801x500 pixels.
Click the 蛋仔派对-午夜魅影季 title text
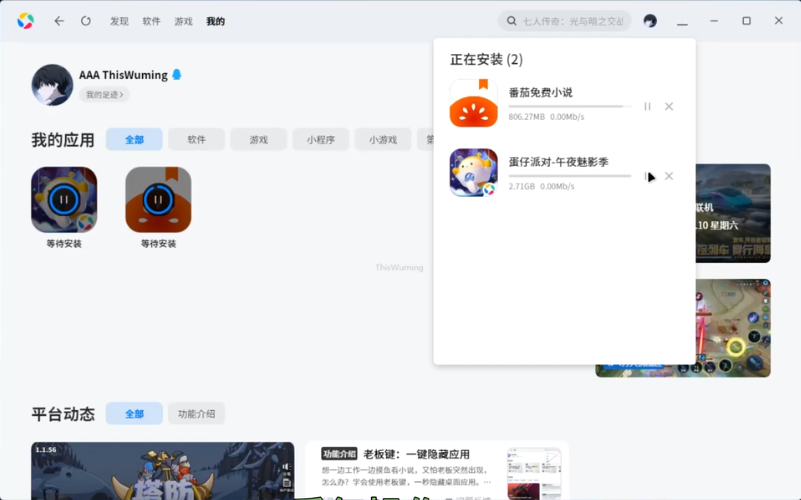coord(558,162)
